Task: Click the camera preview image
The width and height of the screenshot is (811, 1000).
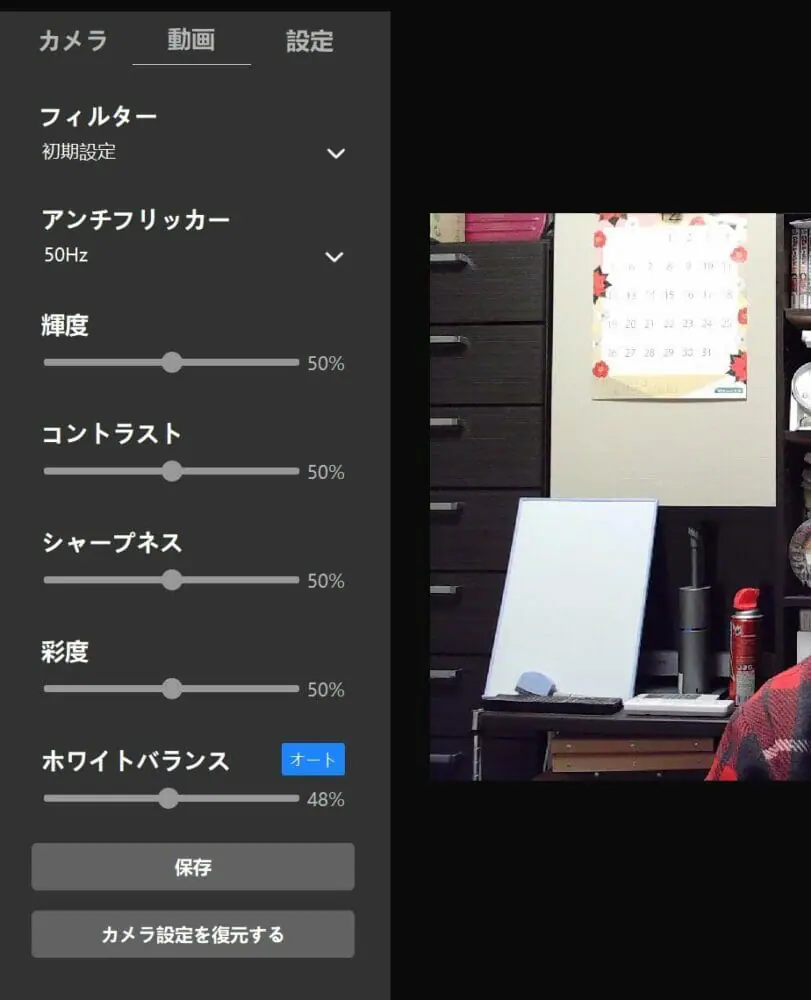Action: tap(620, 497)
